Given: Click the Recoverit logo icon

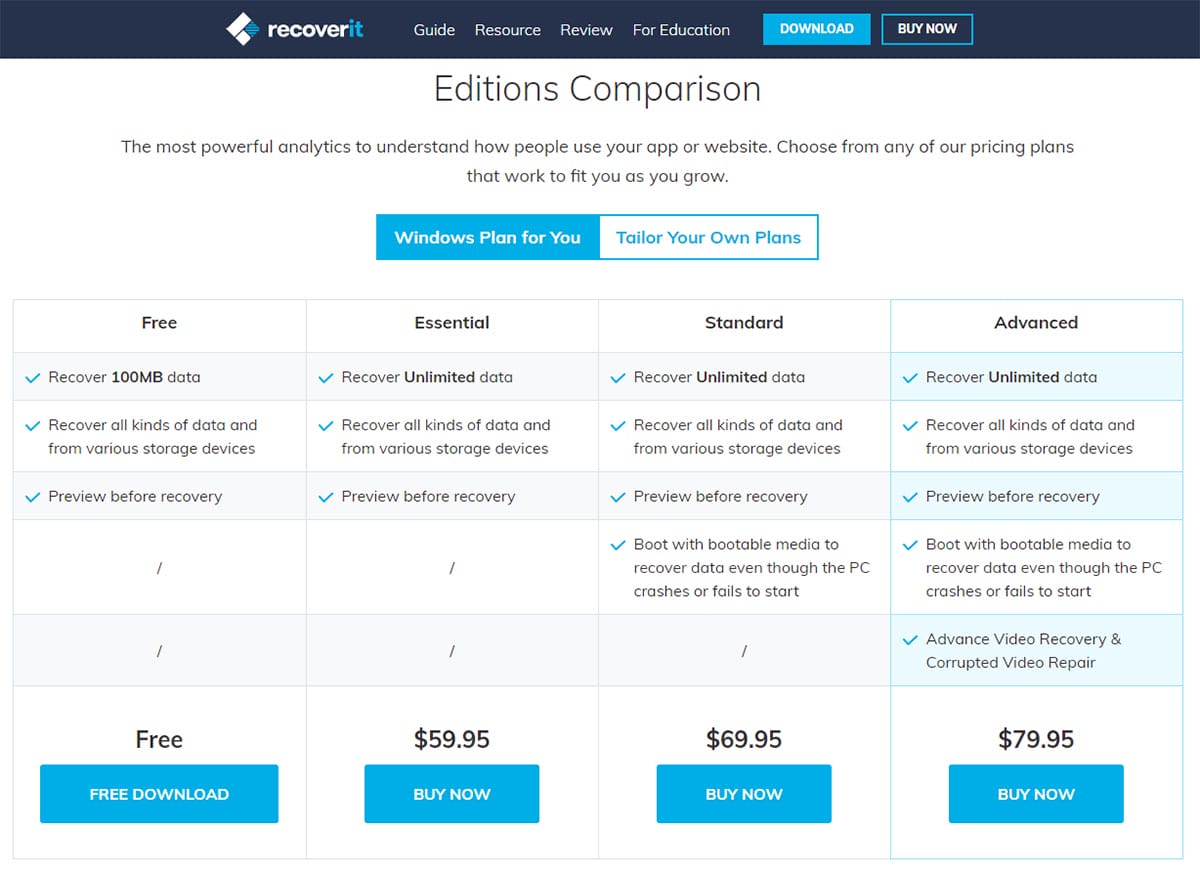Looking at the screenshot, I should tap(243, 29).
